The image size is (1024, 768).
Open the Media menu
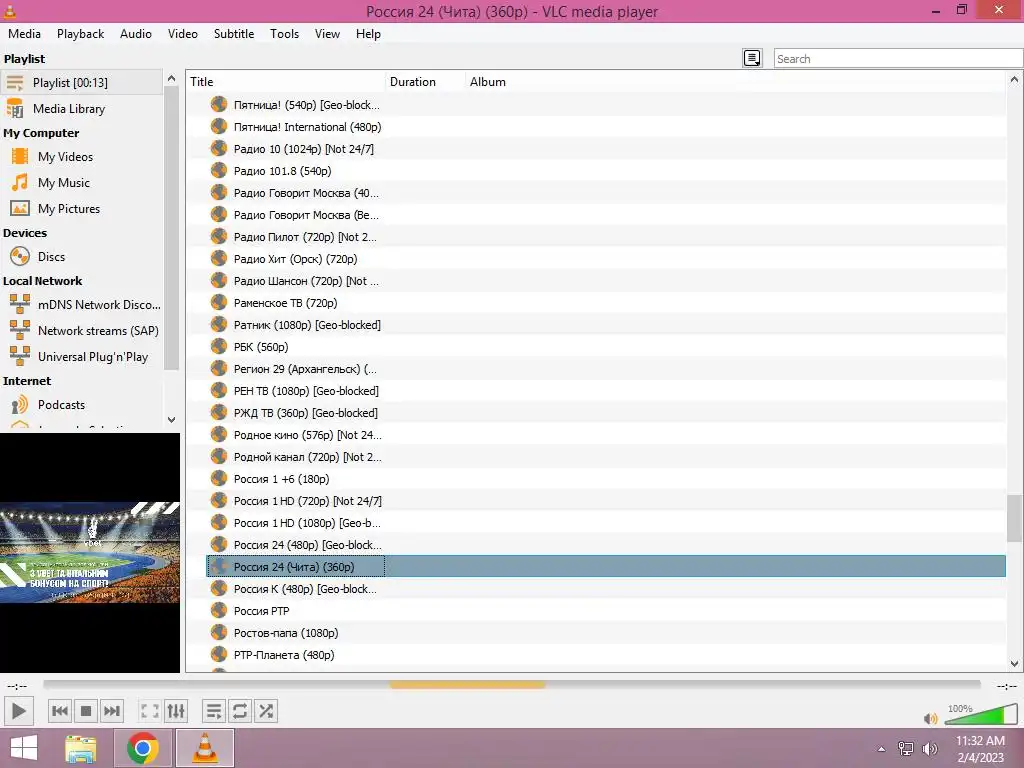point(24,34)
